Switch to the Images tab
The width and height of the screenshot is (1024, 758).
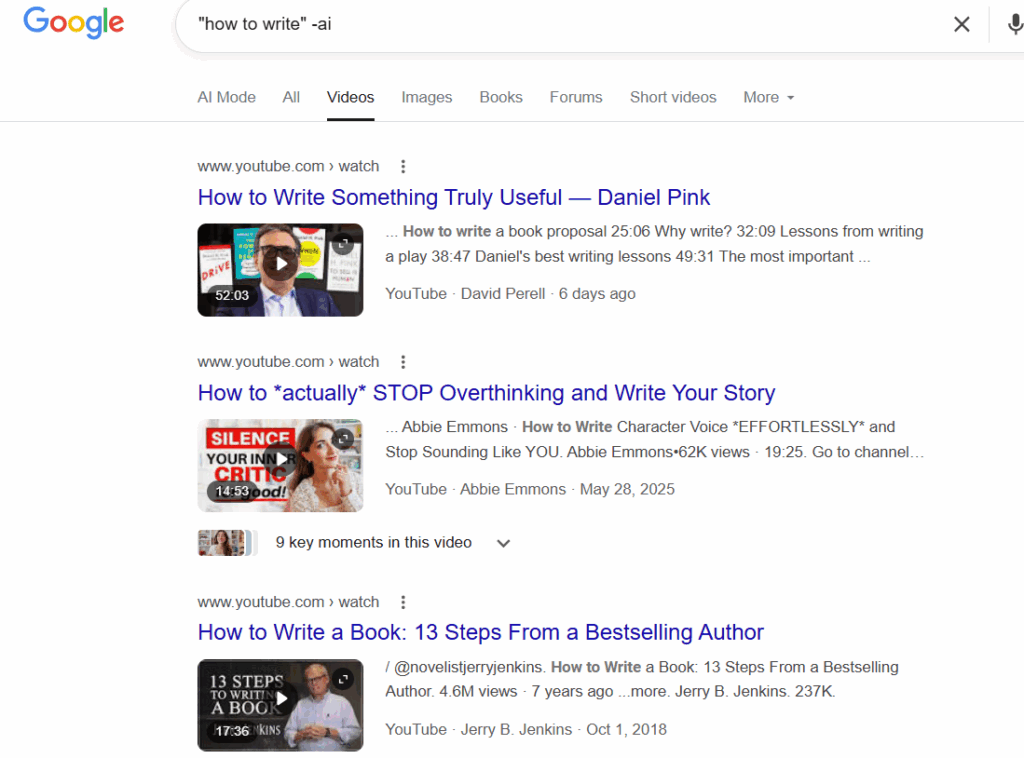point(426,97)
